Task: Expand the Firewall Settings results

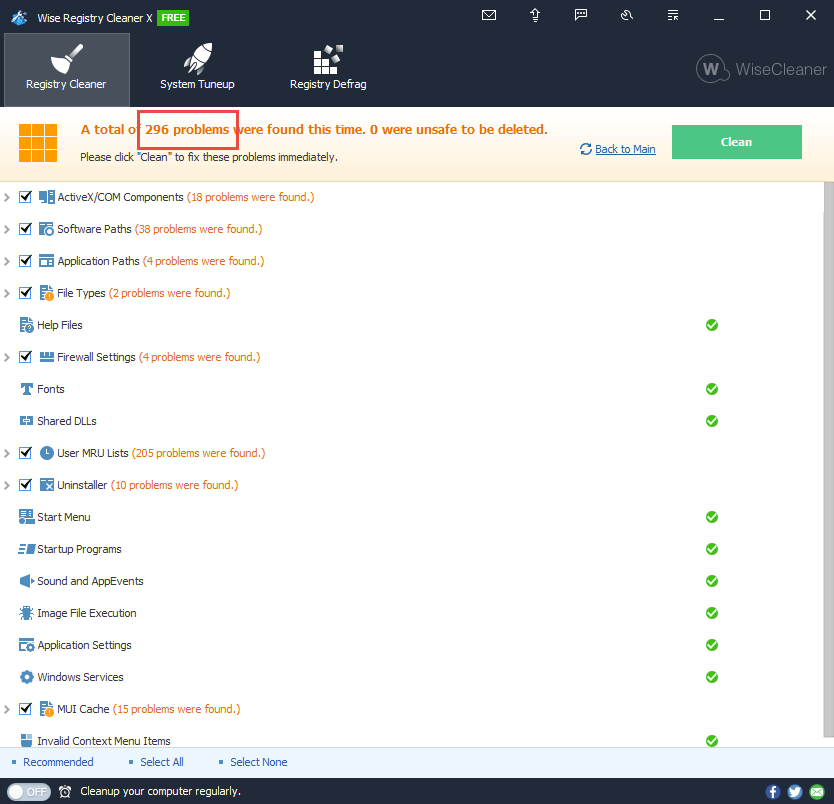Action: tap(7, 357)
